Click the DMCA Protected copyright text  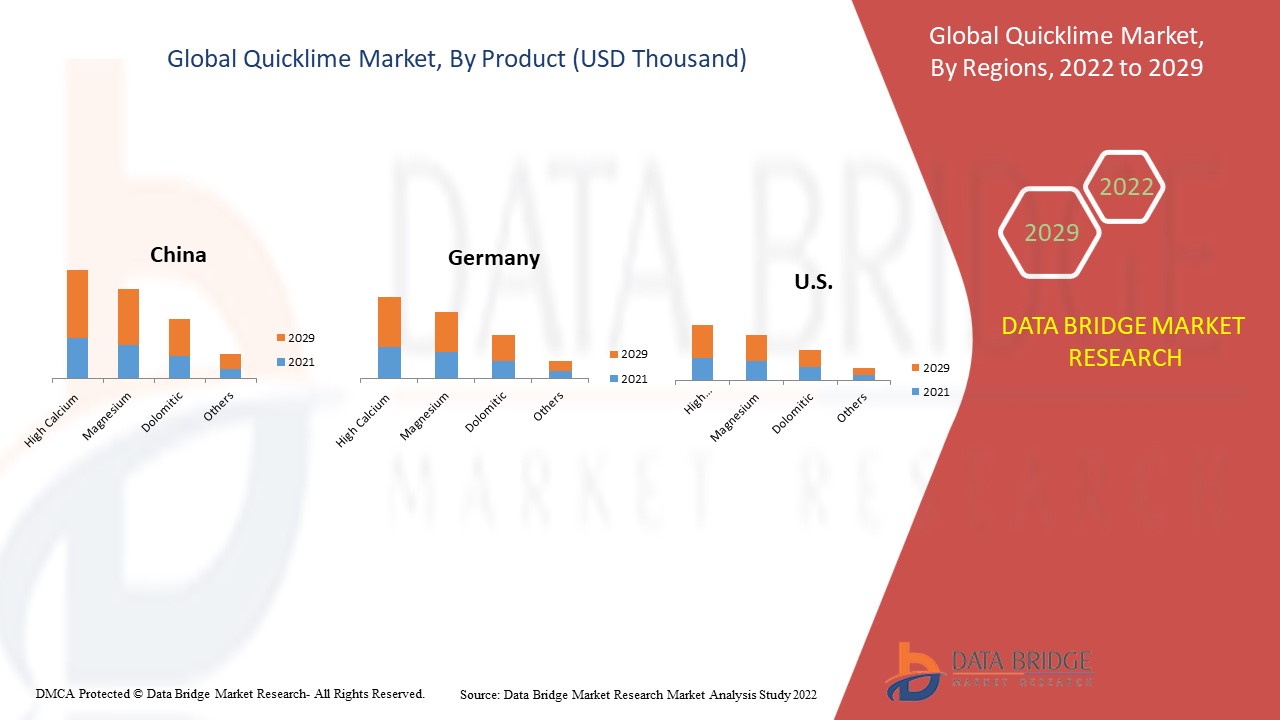point(230,692)
